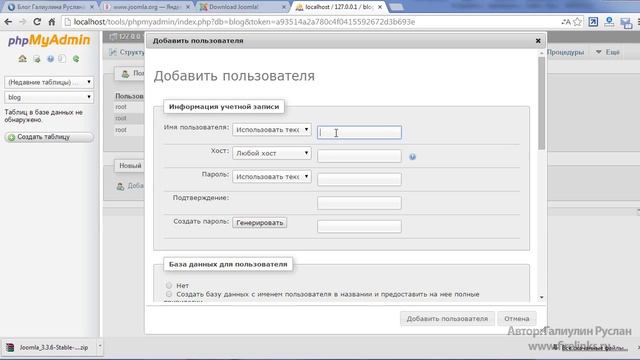This screenshot has height=360, width=640.
Task: Click the blue pin extension icon in the browser toolbar
Action: 609,22
